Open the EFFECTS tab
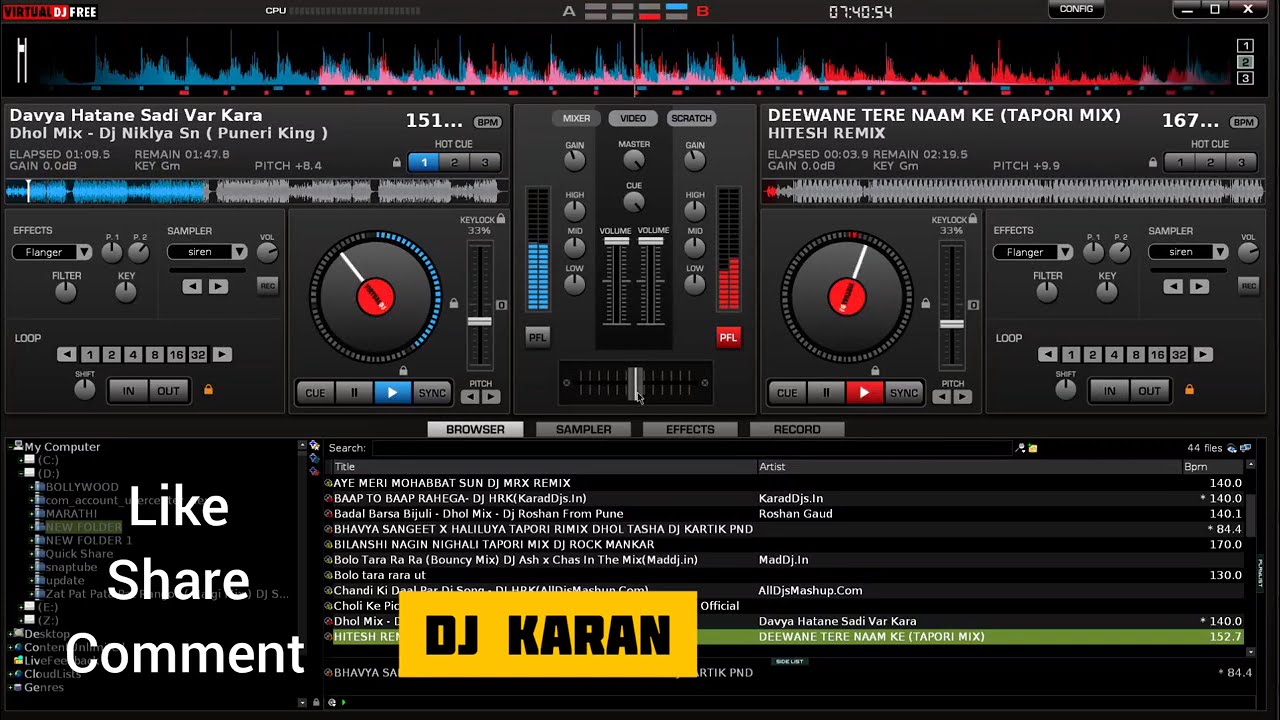Viewport: 1280px width, 720px height. coord(690,429)
